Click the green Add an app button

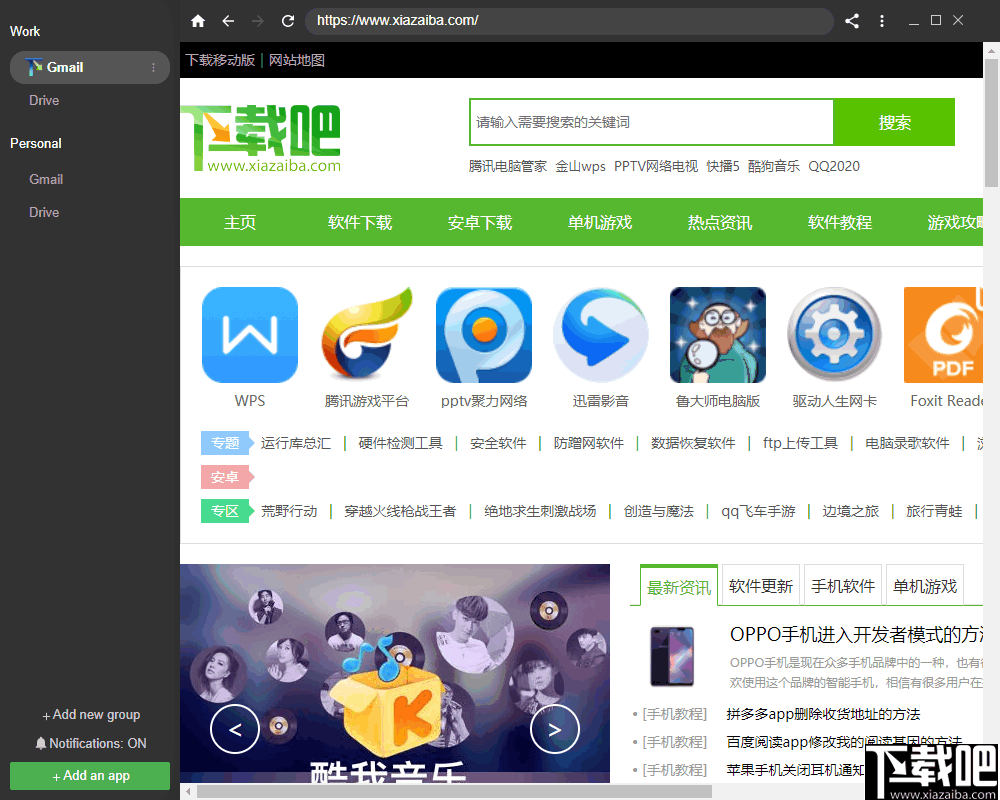coord(90,776)
